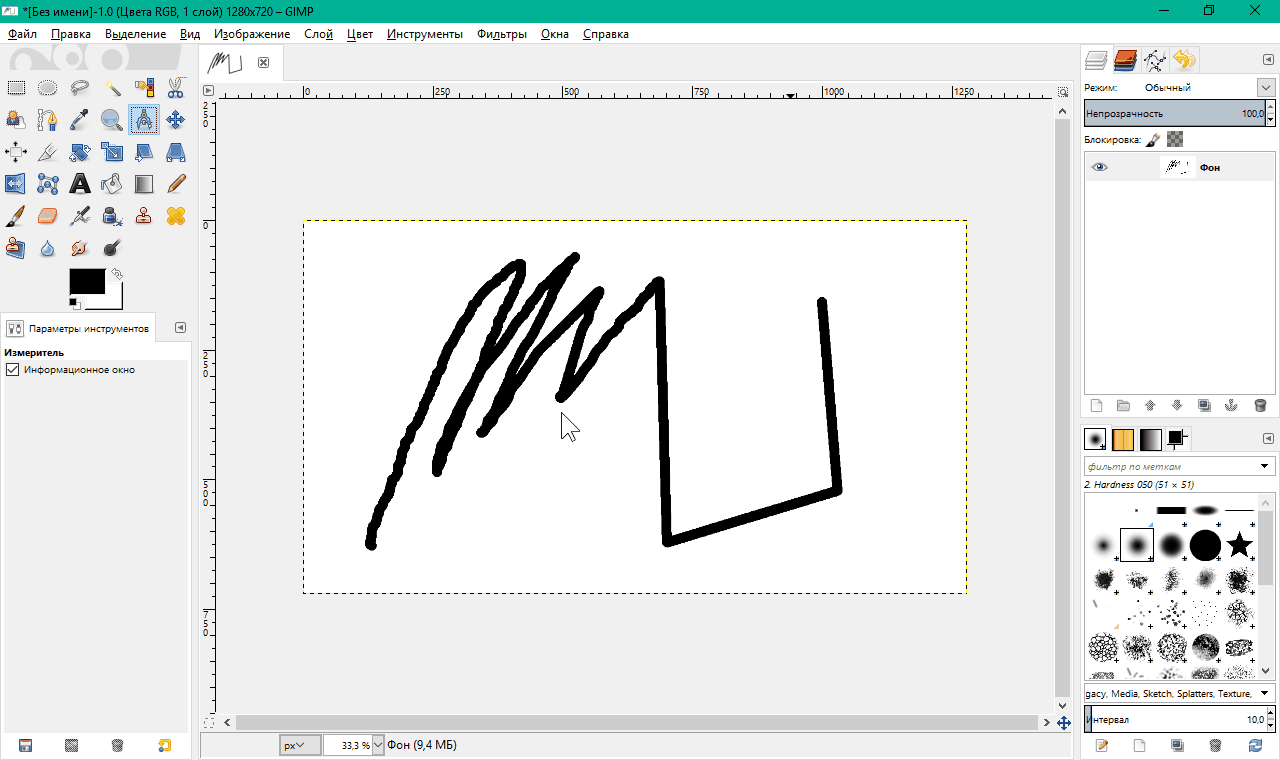Open the brush tag filter dropdown
The width and height of the screenshot is (1280, 760).
pyautogui.click(x=1265, y=467)
